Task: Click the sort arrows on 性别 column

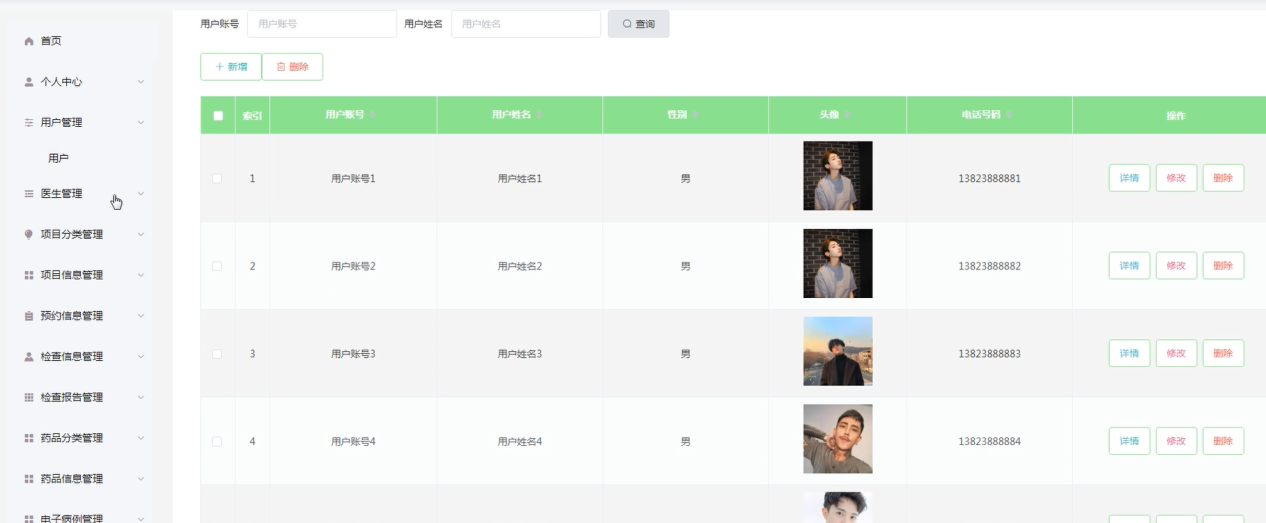Action: 695,116
